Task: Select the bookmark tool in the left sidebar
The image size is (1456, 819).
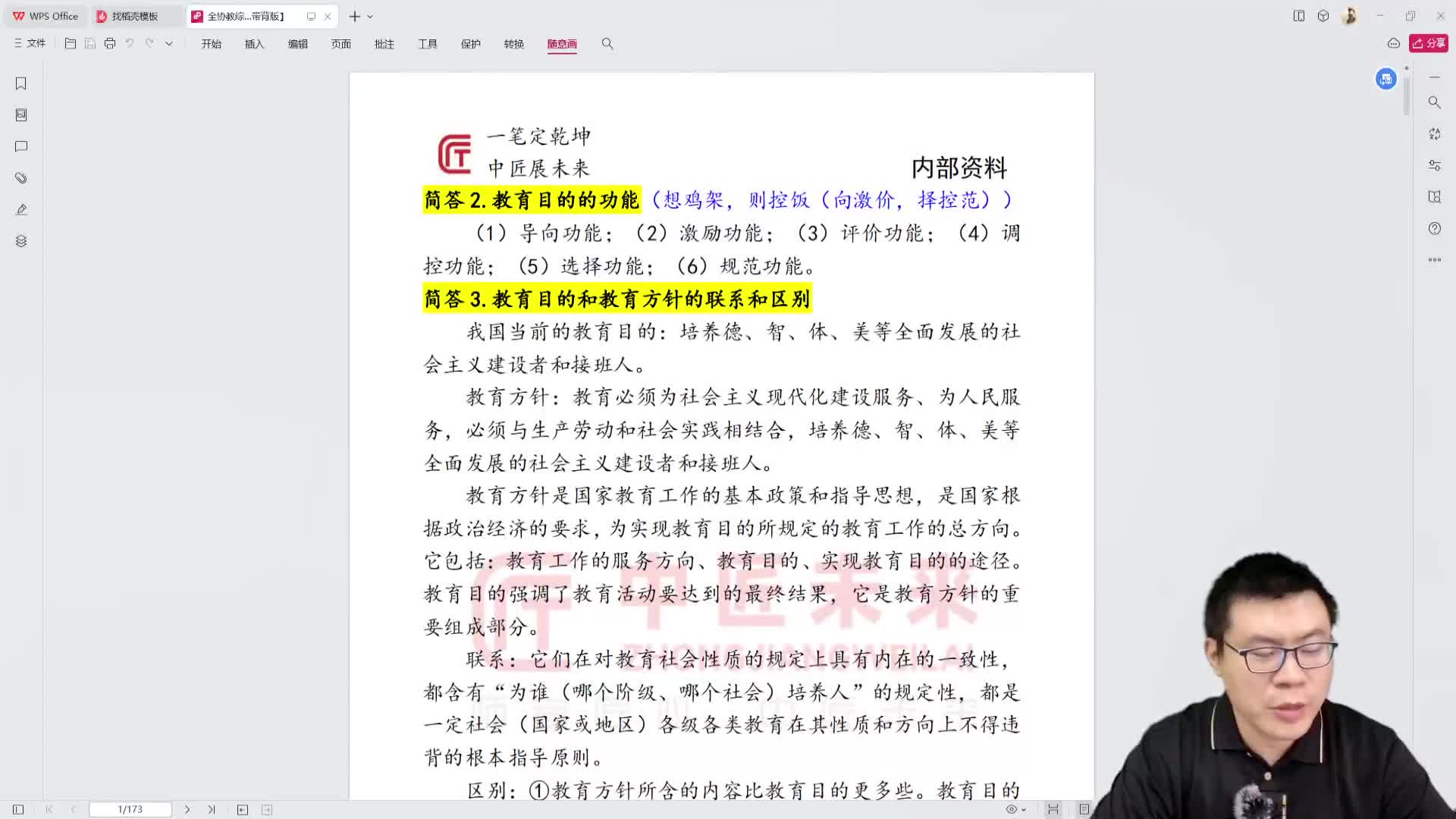Action: [20, 83]
